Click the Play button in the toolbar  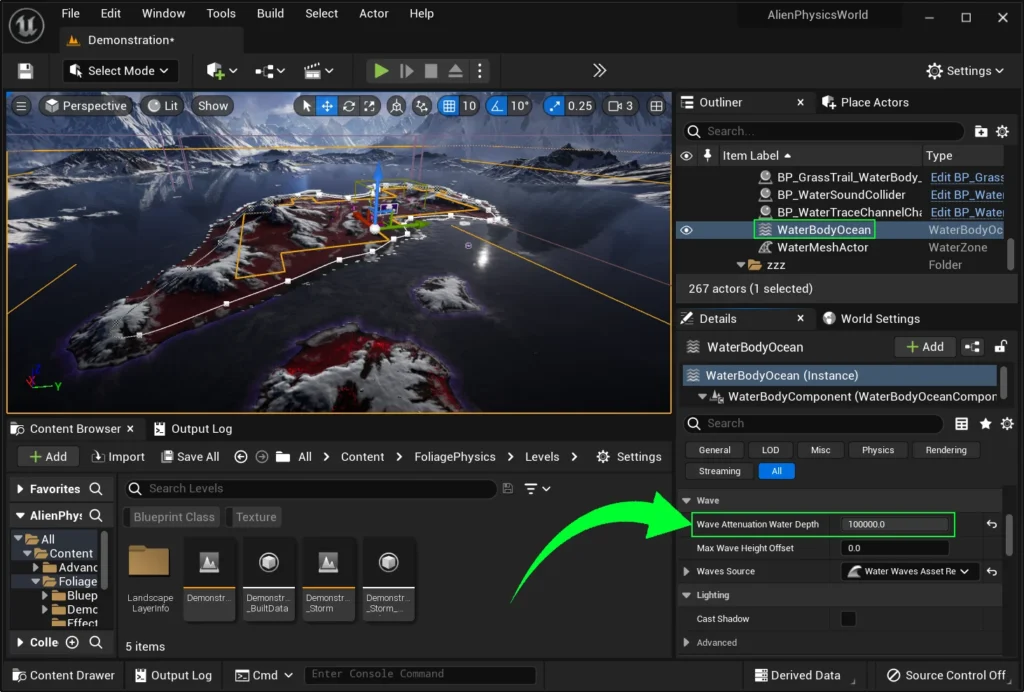pyautogui.click(x=381, y=71)
